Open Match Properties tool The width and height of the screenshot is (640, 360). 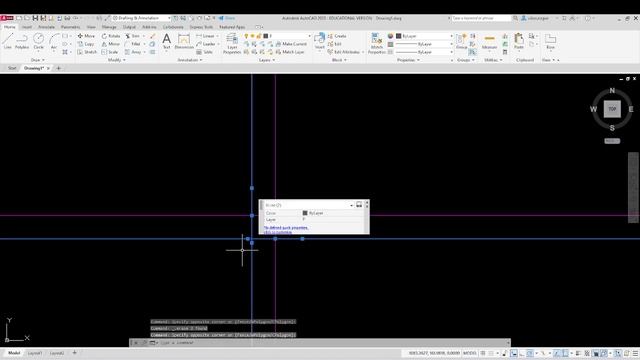(376, 44)
